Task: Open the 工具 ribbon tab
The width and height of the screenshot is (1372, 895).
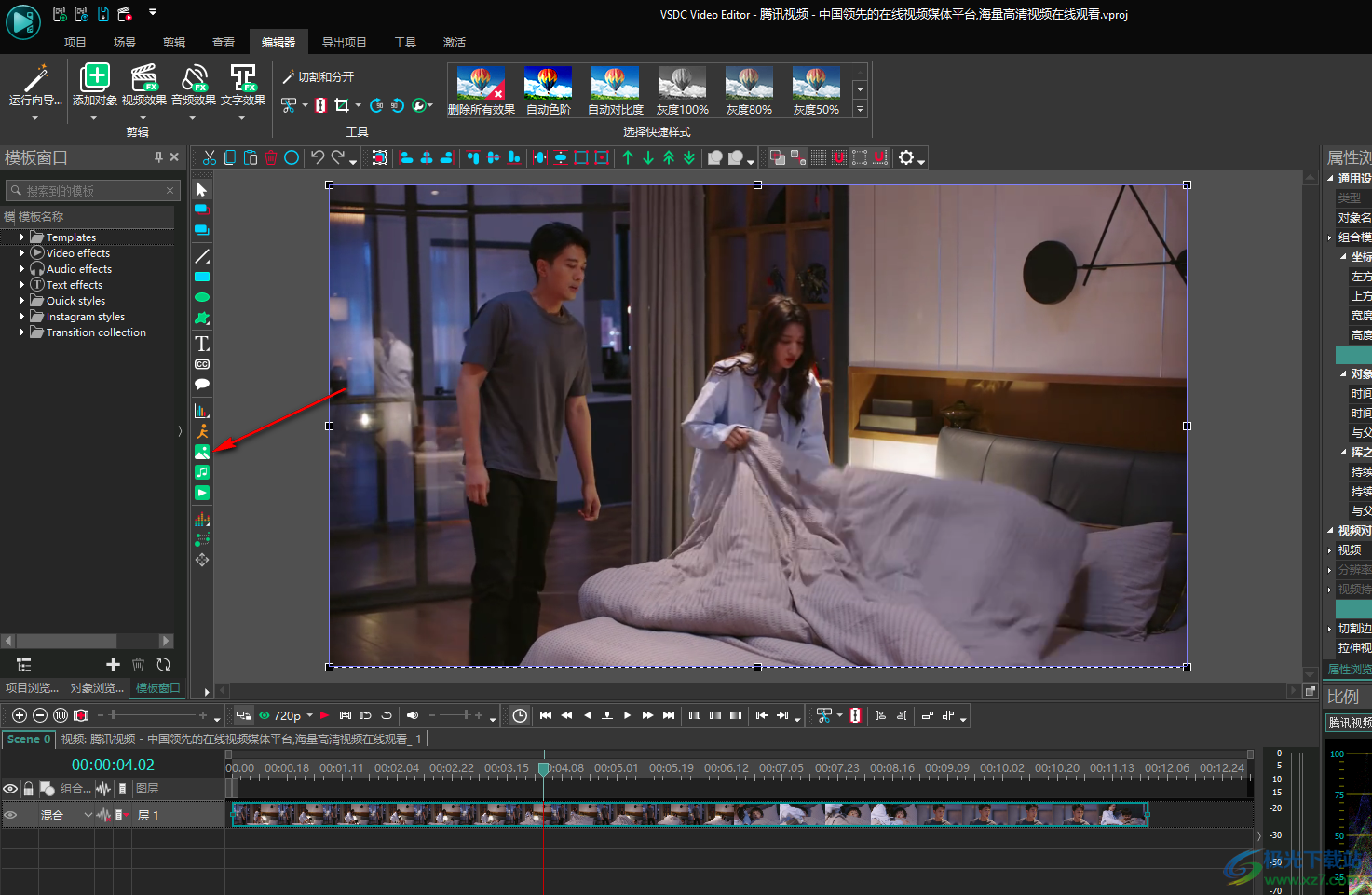Action: click(x=405, y=43)
